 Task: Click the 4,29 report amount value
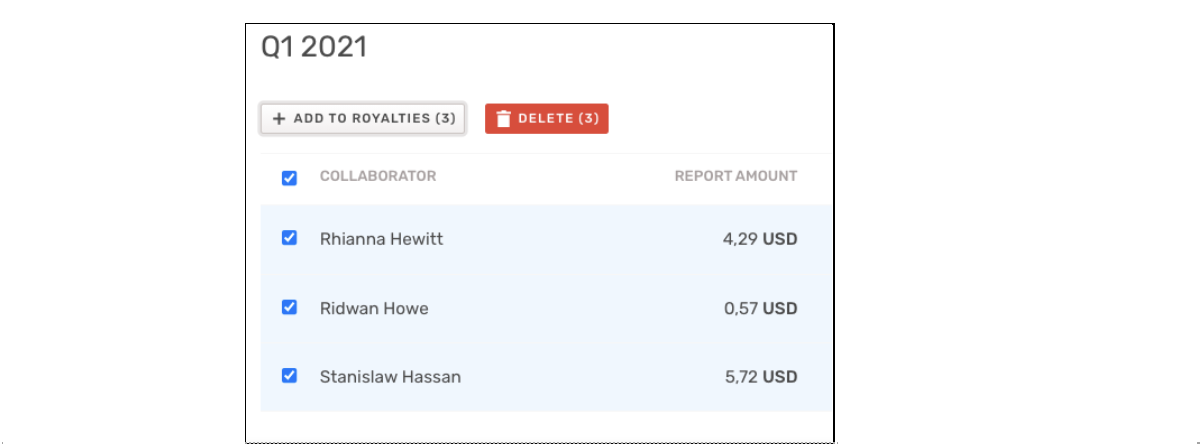(x=740, y=239)
